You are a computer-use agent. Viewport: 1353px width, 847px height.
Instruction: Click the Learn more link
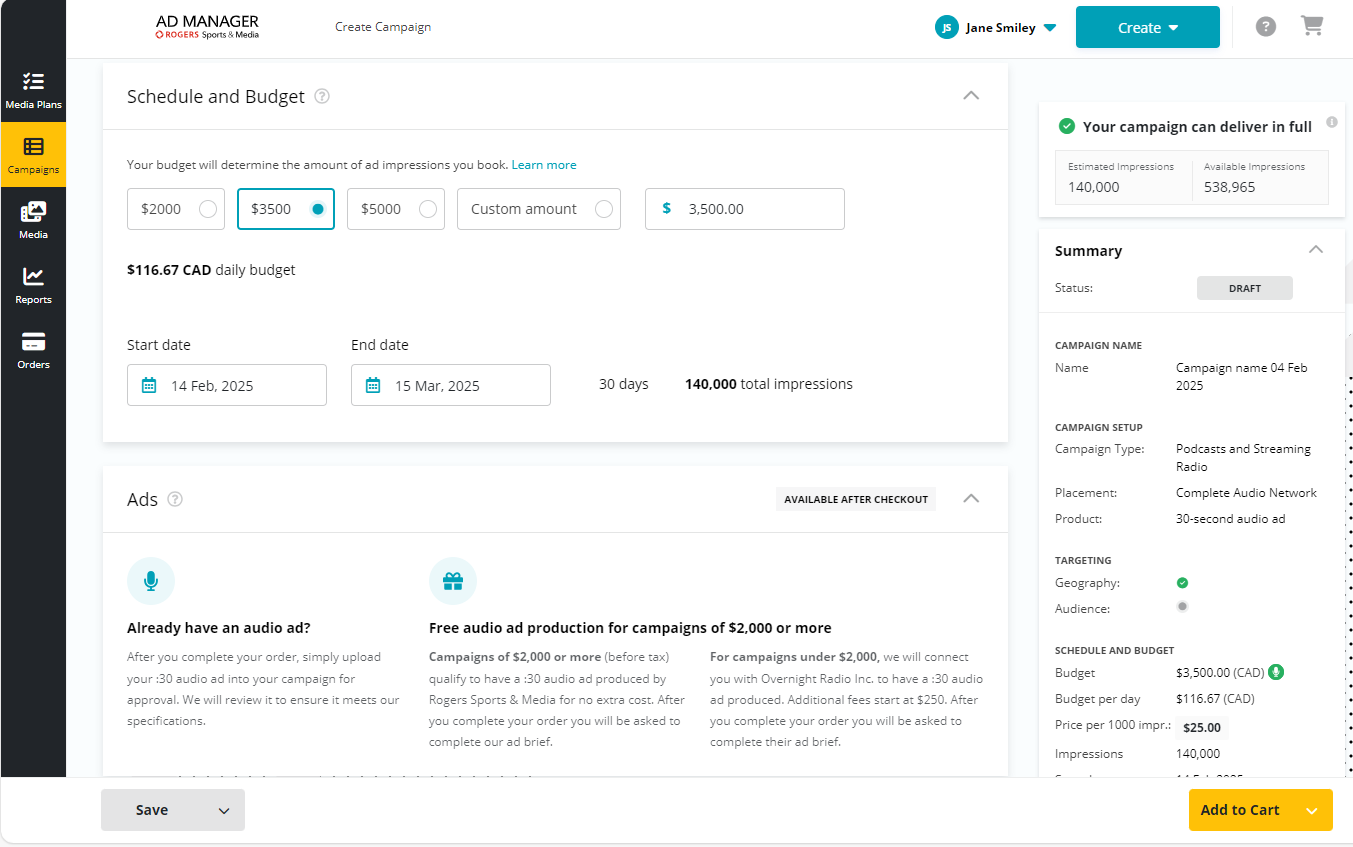point(543,165)
